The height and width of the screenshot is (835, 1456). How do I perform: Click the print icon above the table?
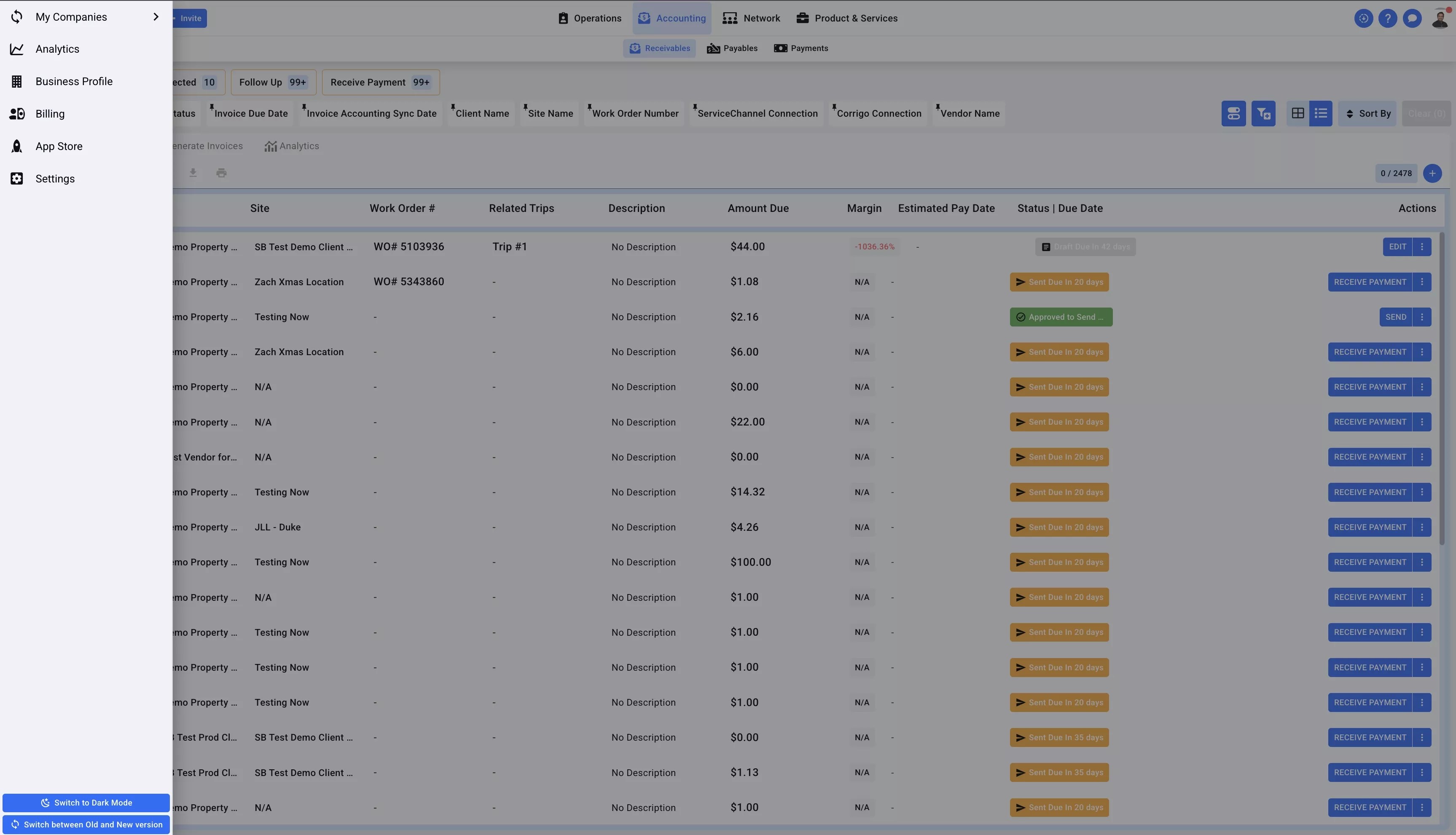[221, 172]
